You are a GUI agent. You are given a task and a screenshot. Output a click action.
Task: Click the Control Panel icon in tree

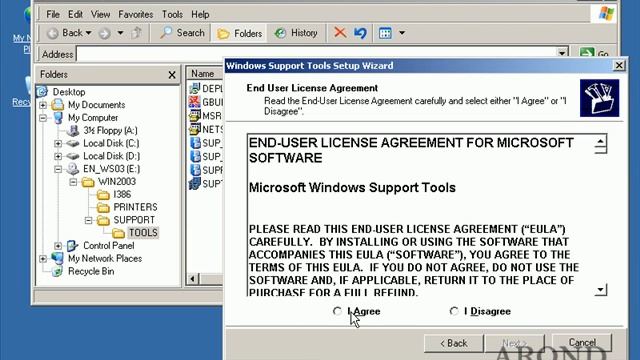pos(73,246)
